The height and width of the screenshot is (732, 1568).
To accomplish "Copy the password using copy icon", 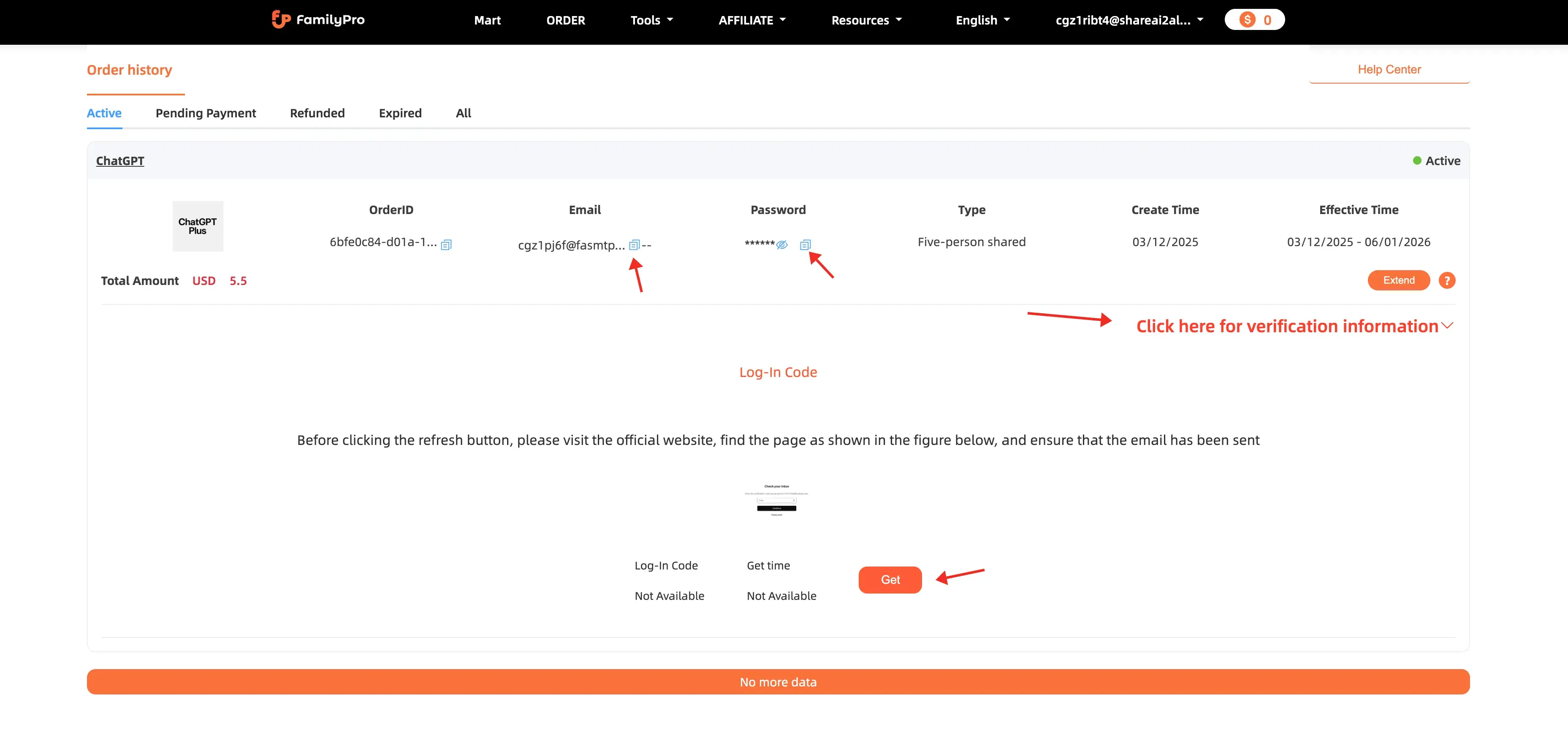I will point(805,244).
